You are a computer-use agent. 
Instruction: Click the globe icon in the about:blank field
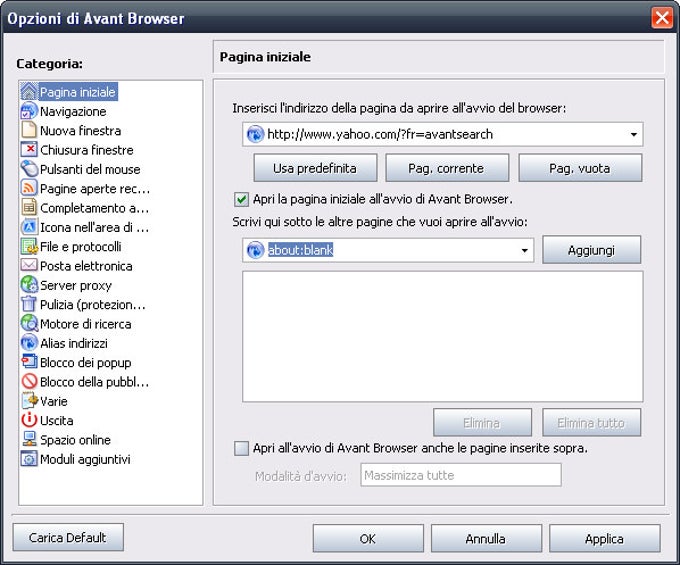click(x=255, y=250)
